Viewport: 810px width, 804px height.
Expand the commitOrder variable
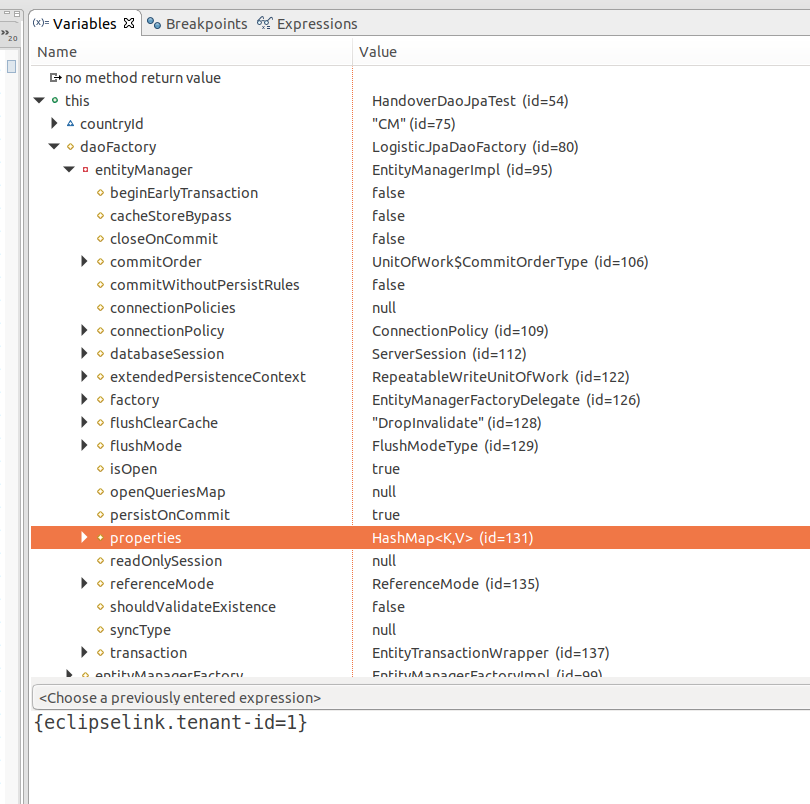[x=83, y=261]
